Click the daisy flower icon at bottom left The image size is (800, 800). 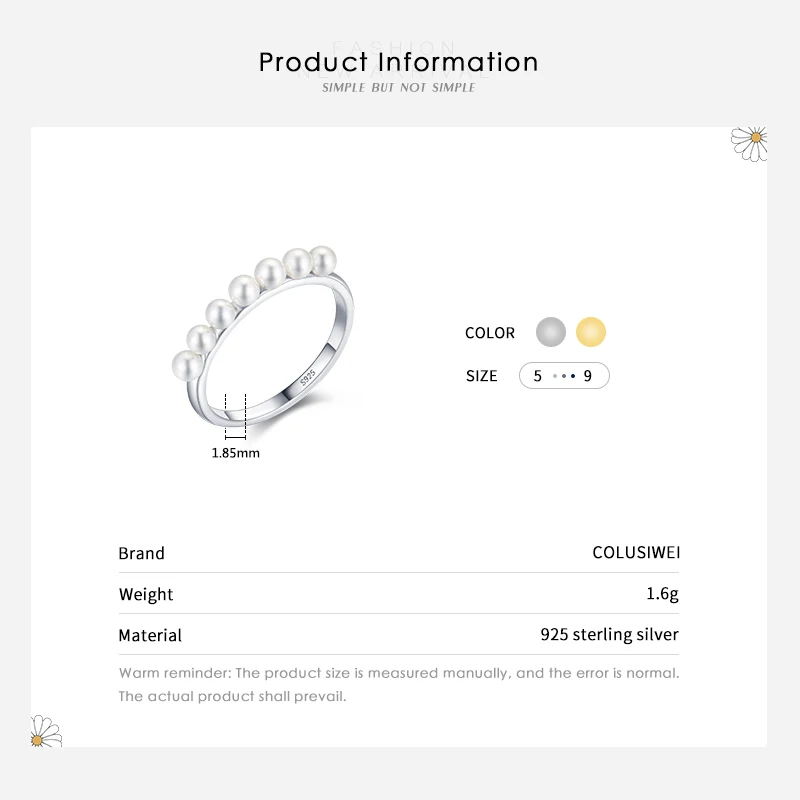pos(45,732)
